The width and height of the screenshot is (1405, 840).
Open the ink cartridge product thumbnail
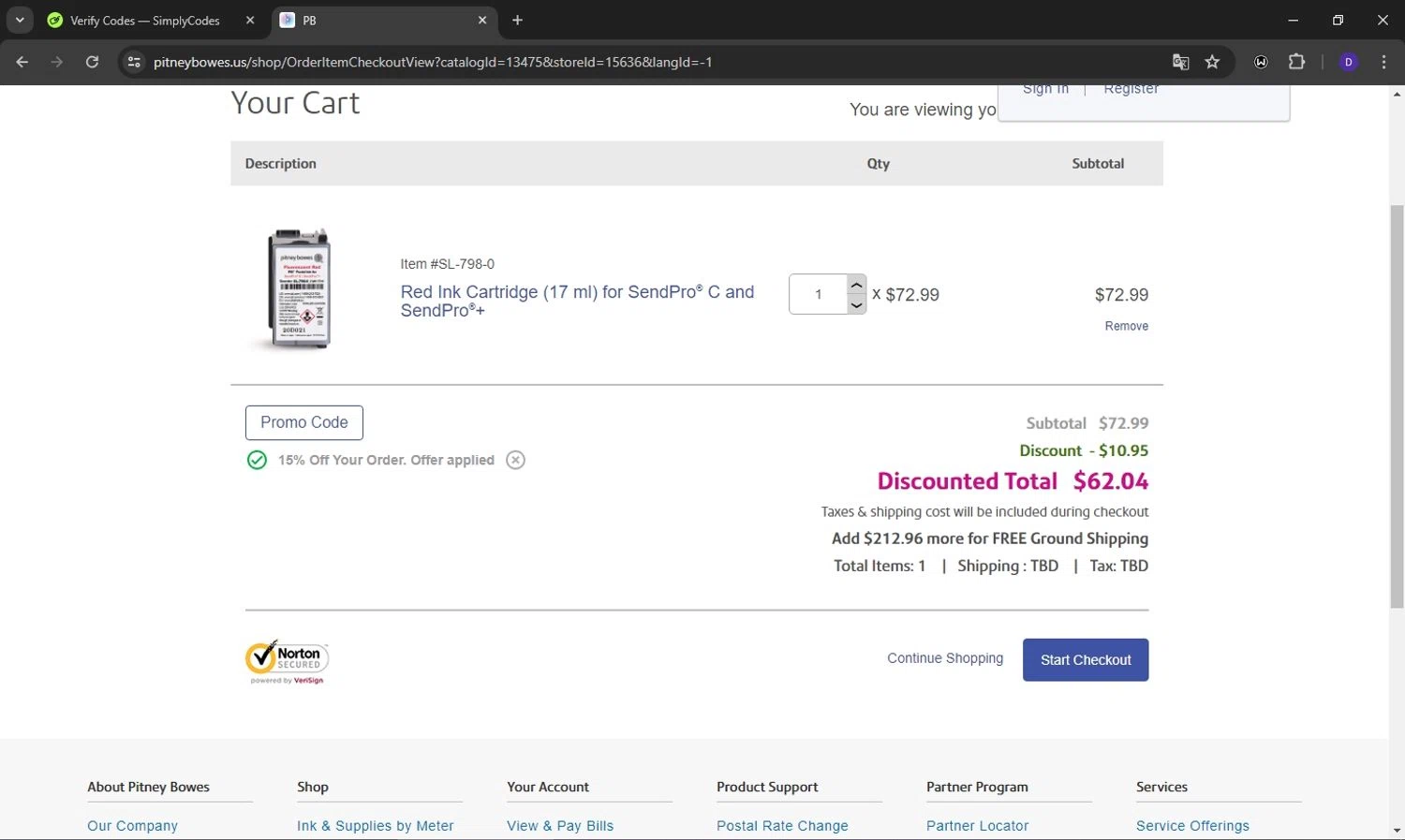tap(299, 288)
